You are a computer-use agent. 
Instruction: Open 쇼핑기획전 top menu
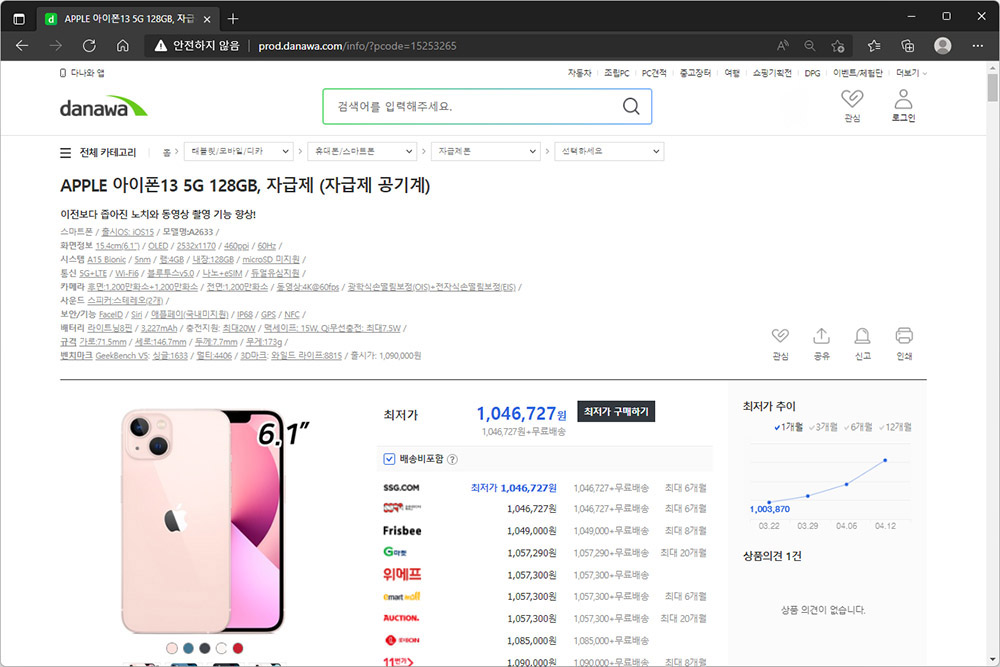click(772, 73)
